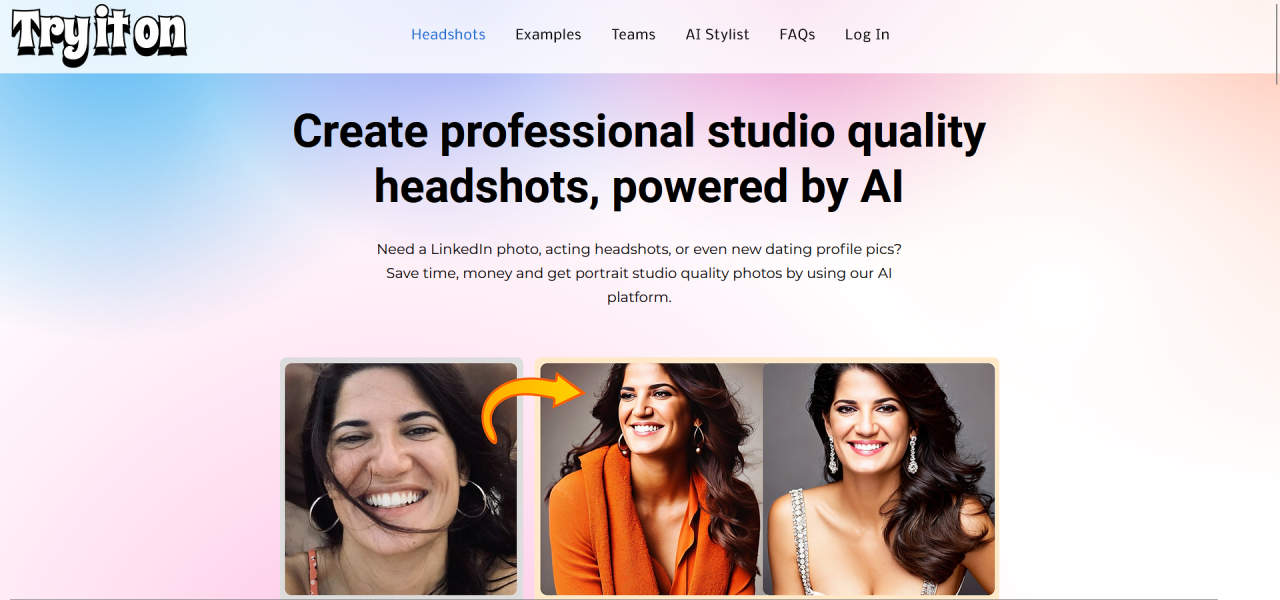Select the silver dress headshot
This screenshot has width=1280, height=600.
click(878, 480)
